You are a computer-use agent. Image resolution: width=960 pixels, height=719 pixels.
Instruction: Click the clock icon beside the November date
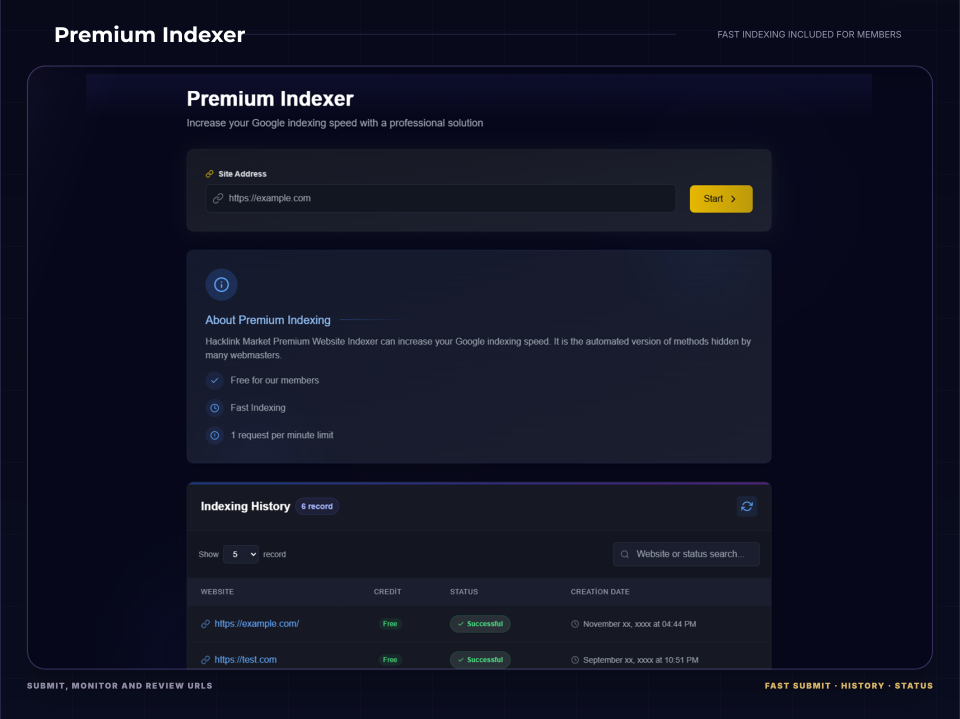point(575,624)
